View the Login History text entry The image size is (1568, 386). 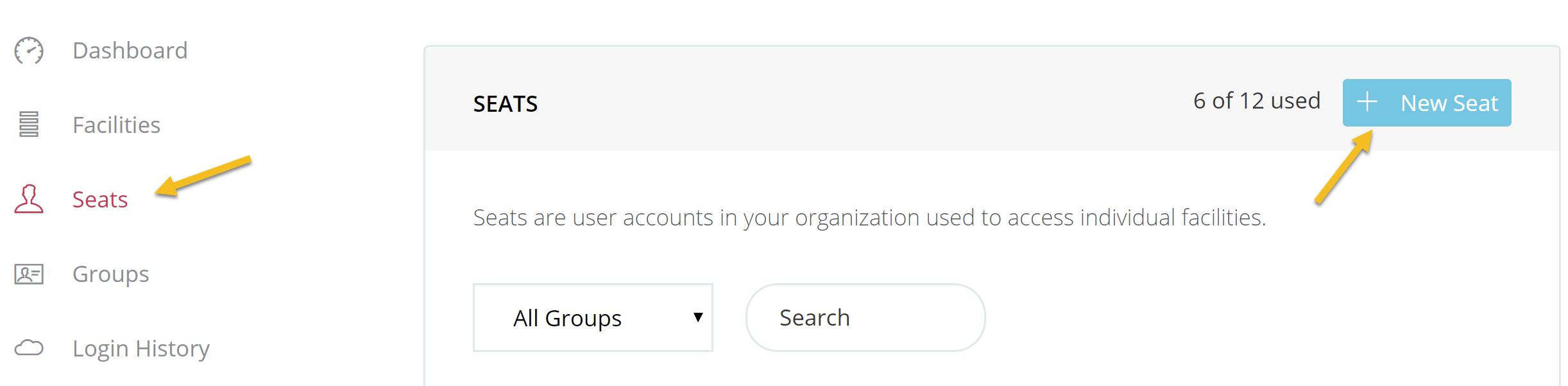pyautogui.click(x=141, y=349)
